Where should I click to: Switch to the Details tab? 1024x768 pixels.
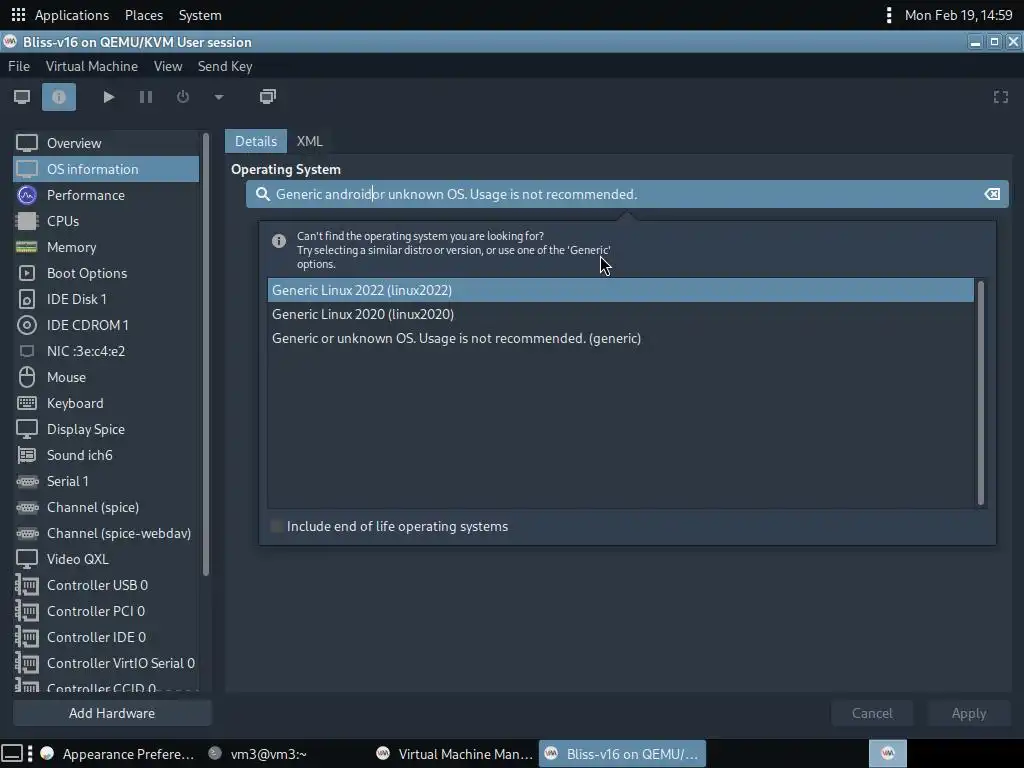pyautogui.click(x=256, y=141)
